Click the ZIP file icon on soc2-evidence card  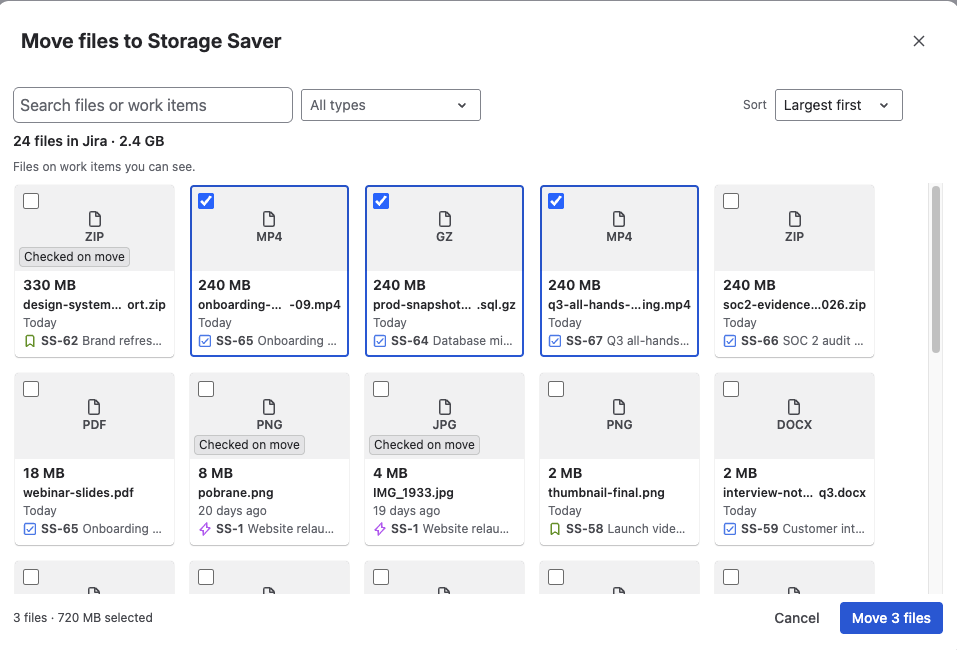tap(794, 219)
